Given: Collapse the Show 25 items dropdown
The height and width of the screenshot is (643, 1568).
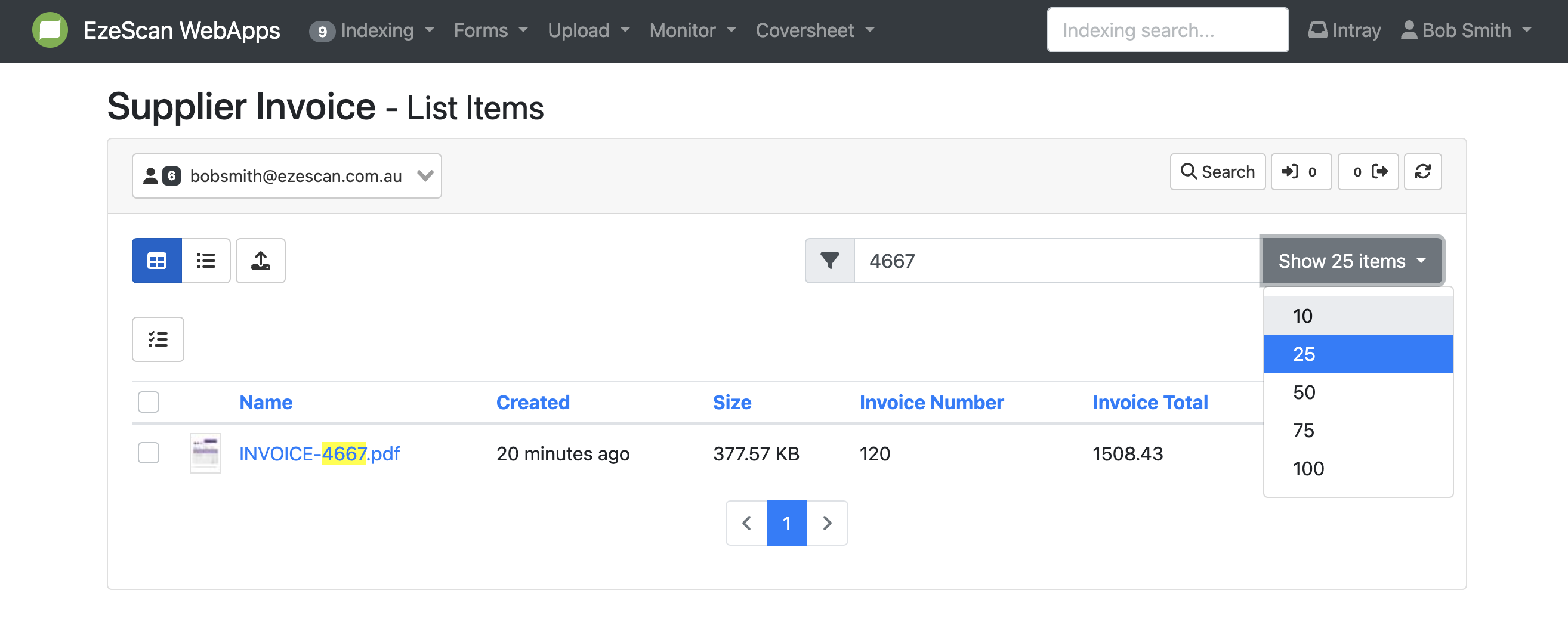Looking at the screenshot, I should pyautogui.click(x=1351, y=261).
